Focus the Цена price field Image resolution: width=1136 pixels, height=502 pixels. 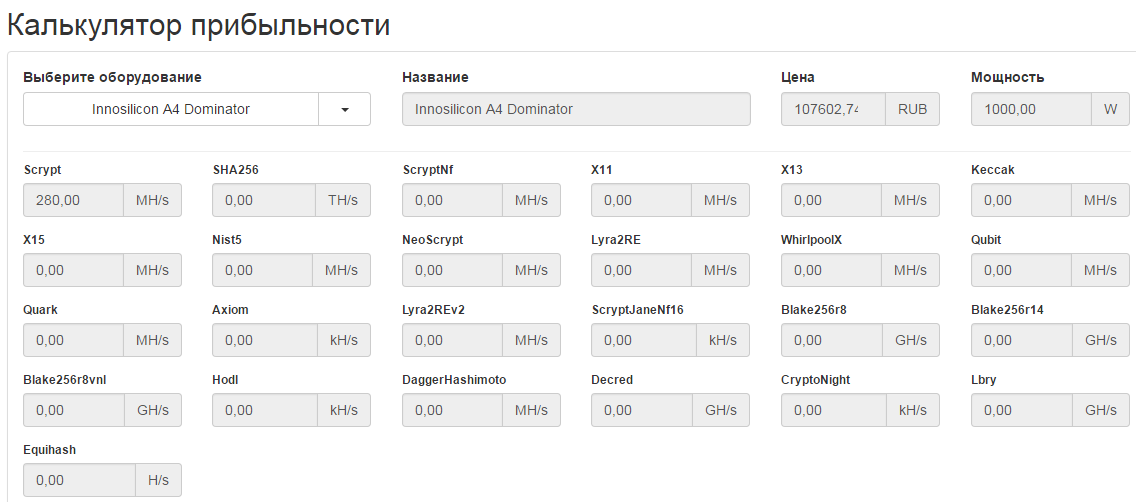point(833,109)
